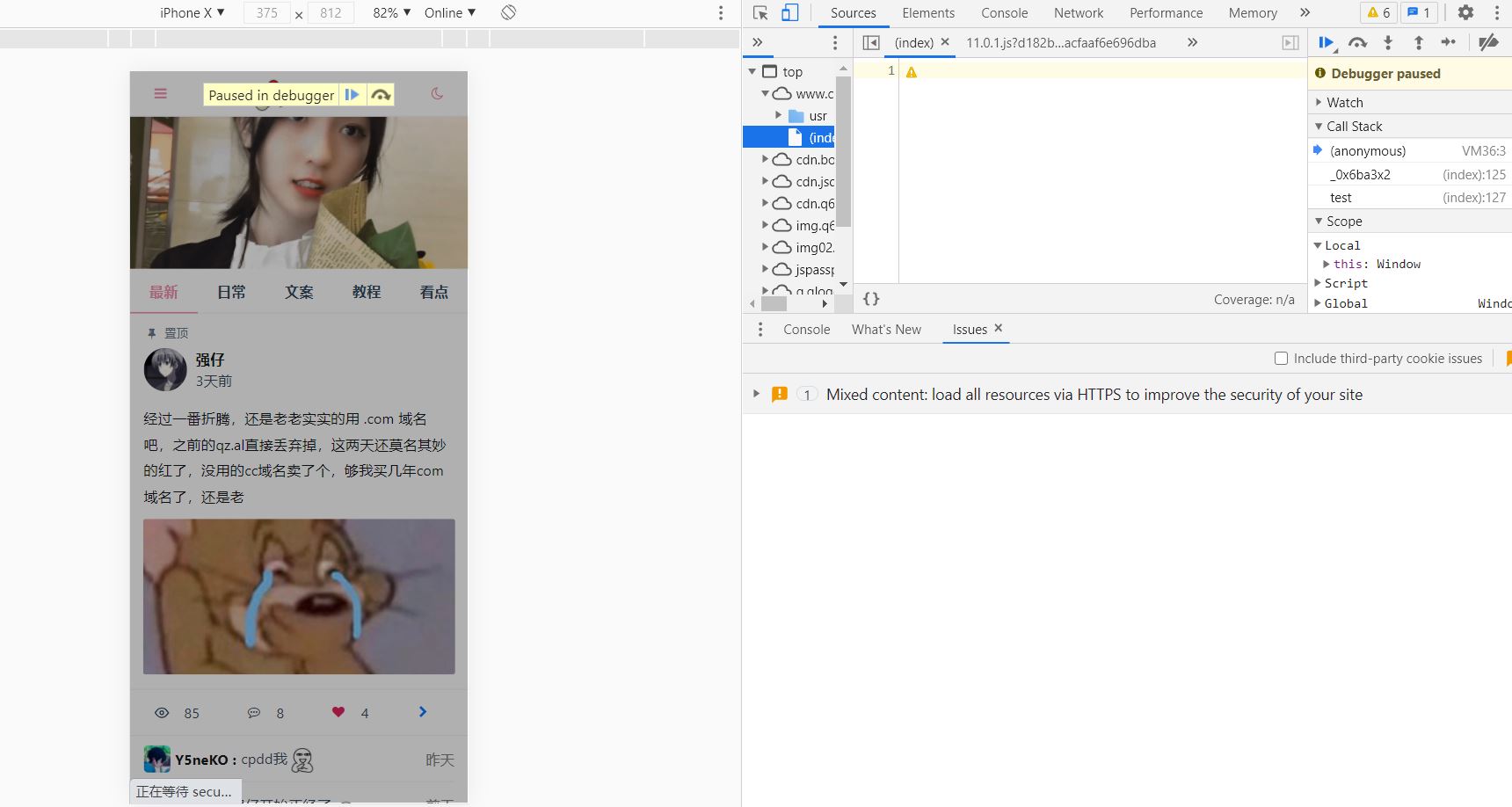Open the Console drawer tab
1512x807 pixels.
click(806, 329)
